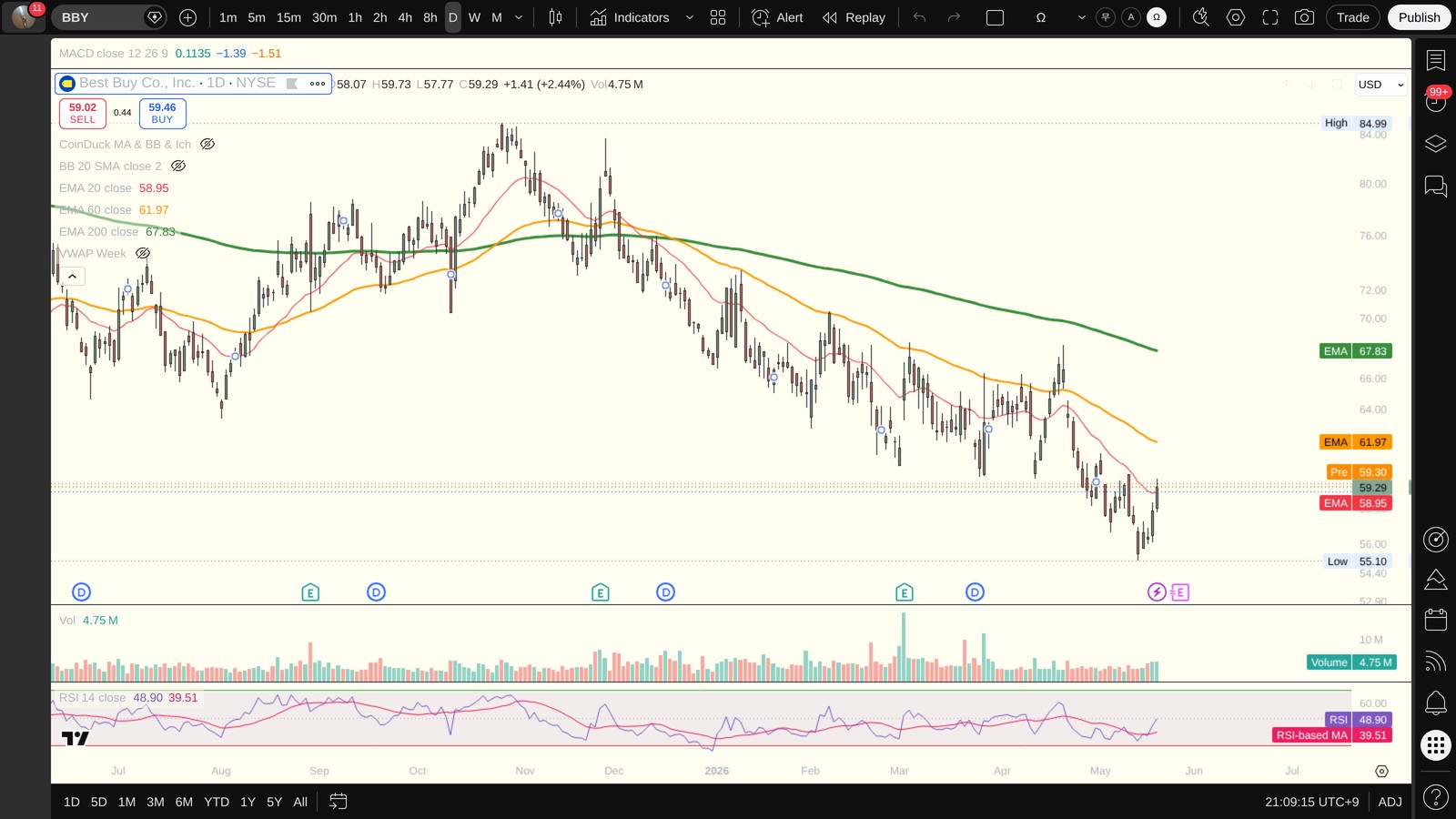1456x819 pixels.
Task: Undo the last chart action
Action: point(920,17)
